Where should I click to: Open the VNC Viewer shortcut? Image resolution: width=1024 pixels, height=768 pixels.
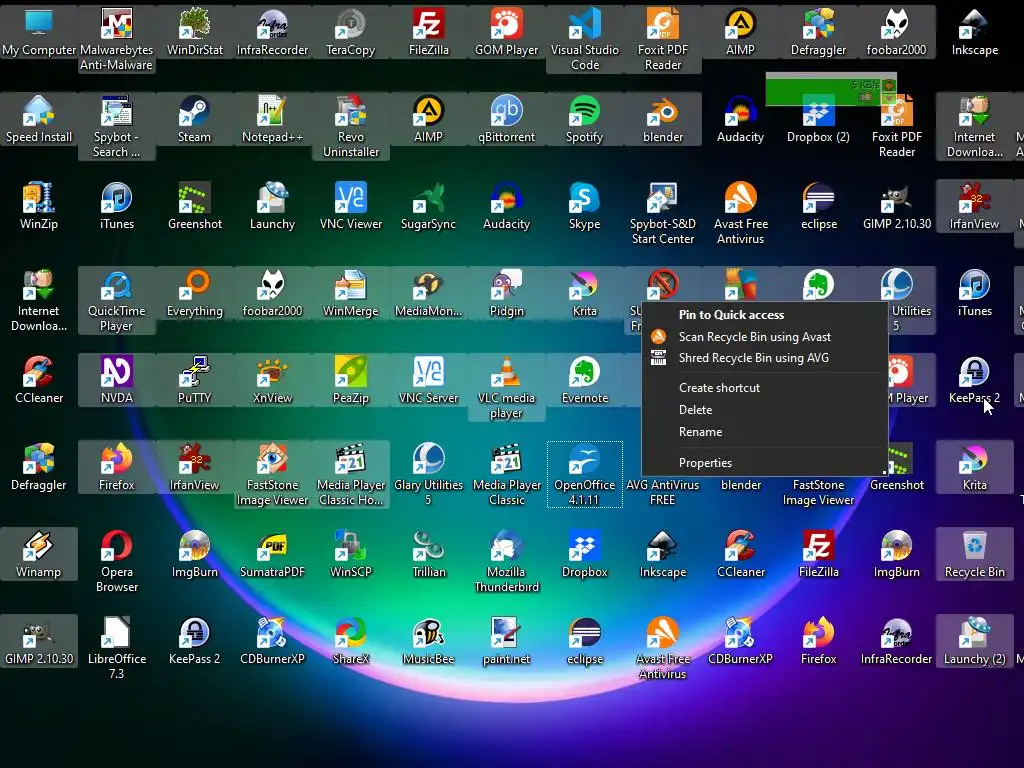coord(351,206)
